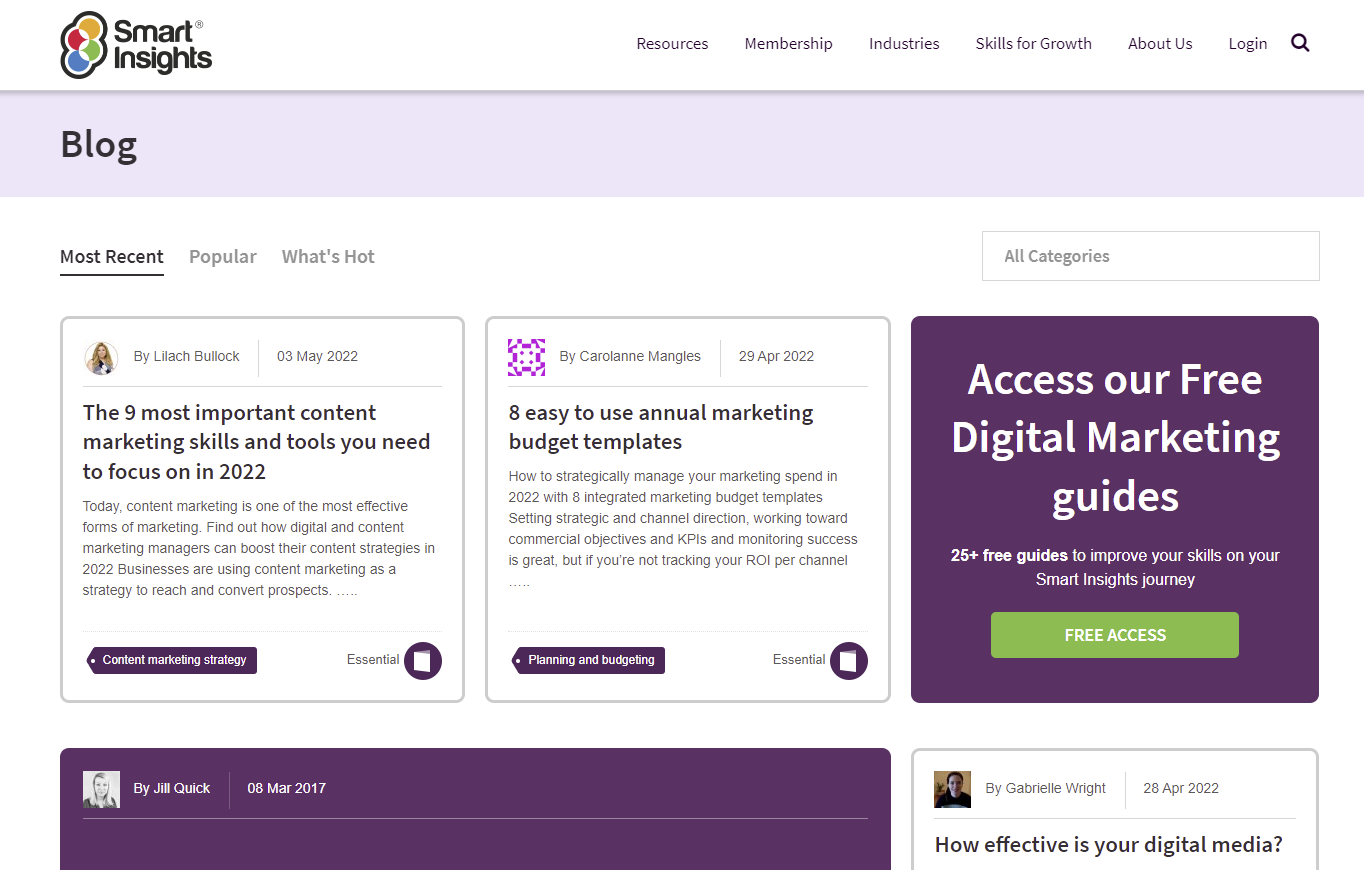Click the Login link
Viewport: 1364px width, 870px height.
tap(1248, 44)
